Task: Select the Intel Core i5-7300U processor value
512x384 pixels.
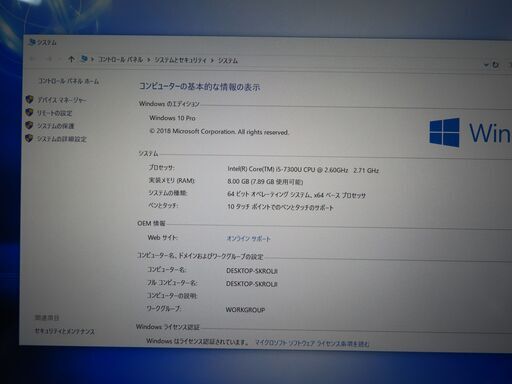Action: [303, 170]
